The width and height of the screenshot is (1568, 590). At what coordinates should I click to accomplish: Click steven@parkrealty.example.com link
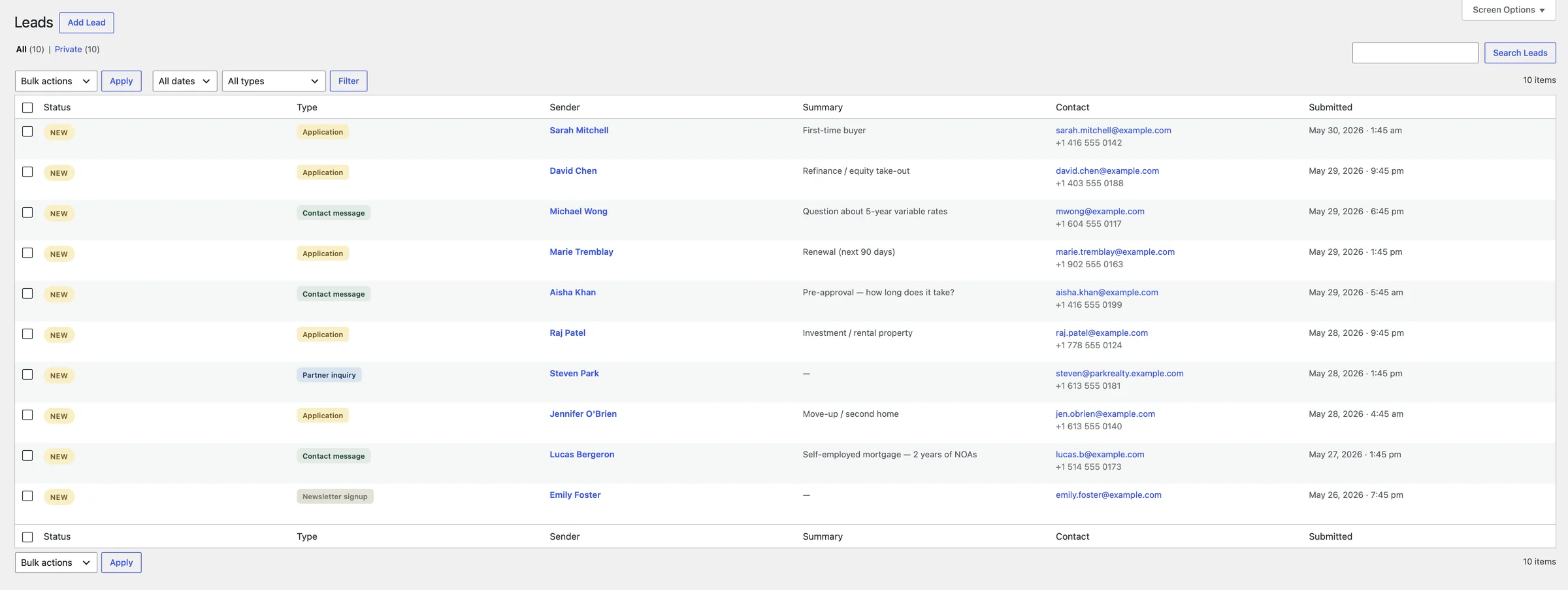1120,374
